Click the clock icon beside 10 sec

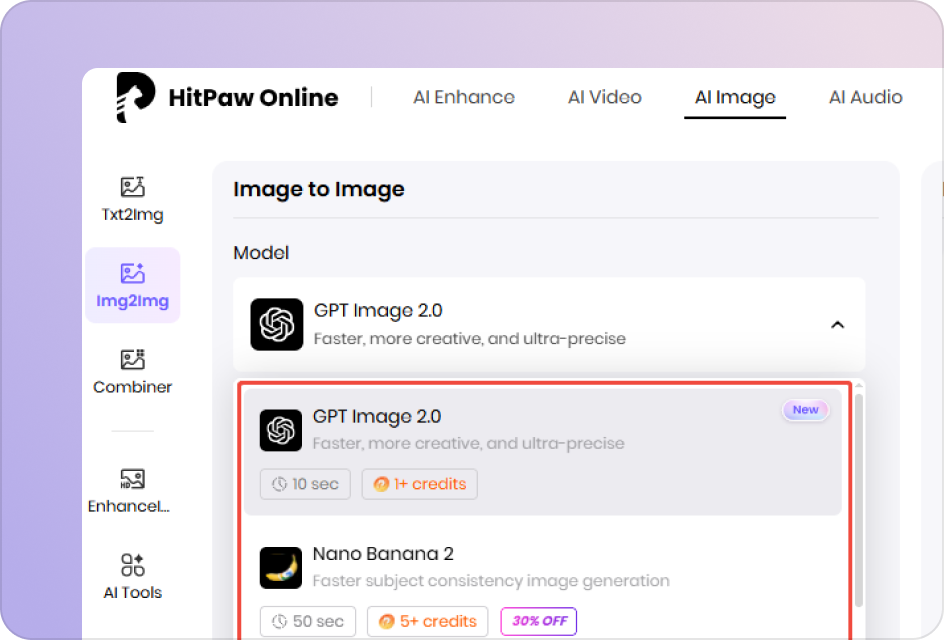[x=279, y=484]
